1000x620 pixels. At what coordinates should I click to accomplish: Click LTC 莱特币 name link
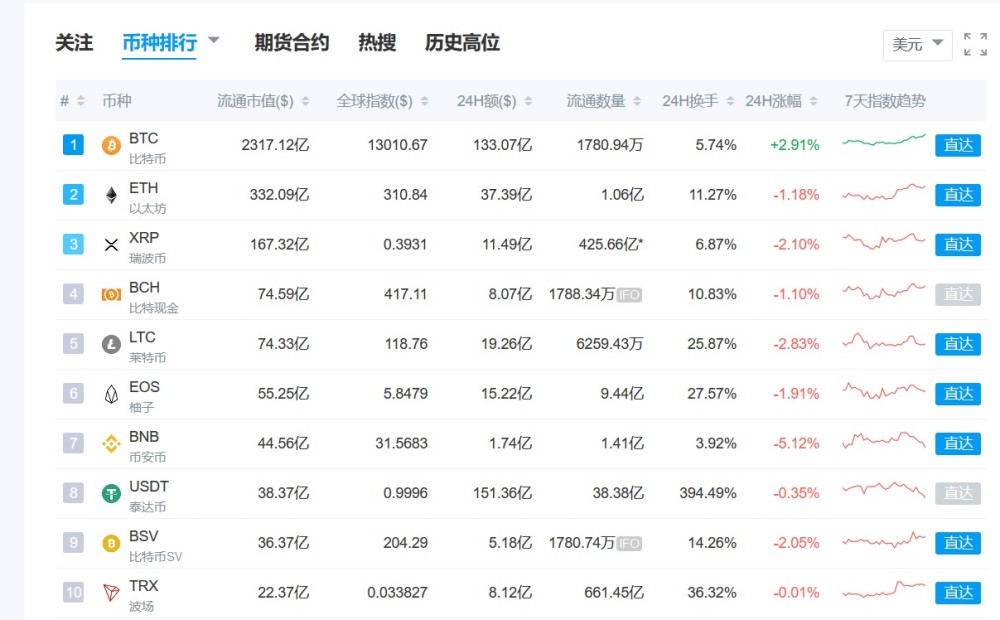[x=147, y=347]
